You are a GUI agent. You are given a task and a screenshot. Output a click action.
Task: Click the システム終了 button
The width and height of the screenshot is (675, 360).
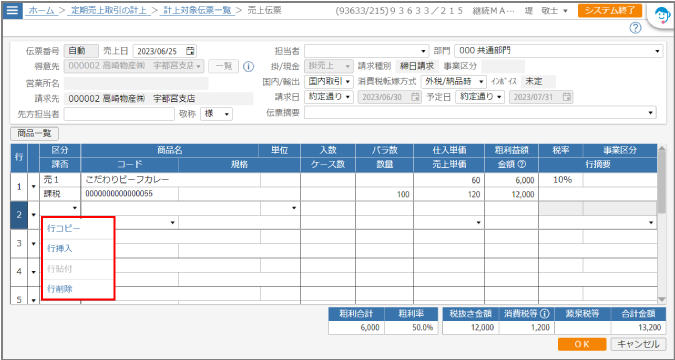(610, 10)
